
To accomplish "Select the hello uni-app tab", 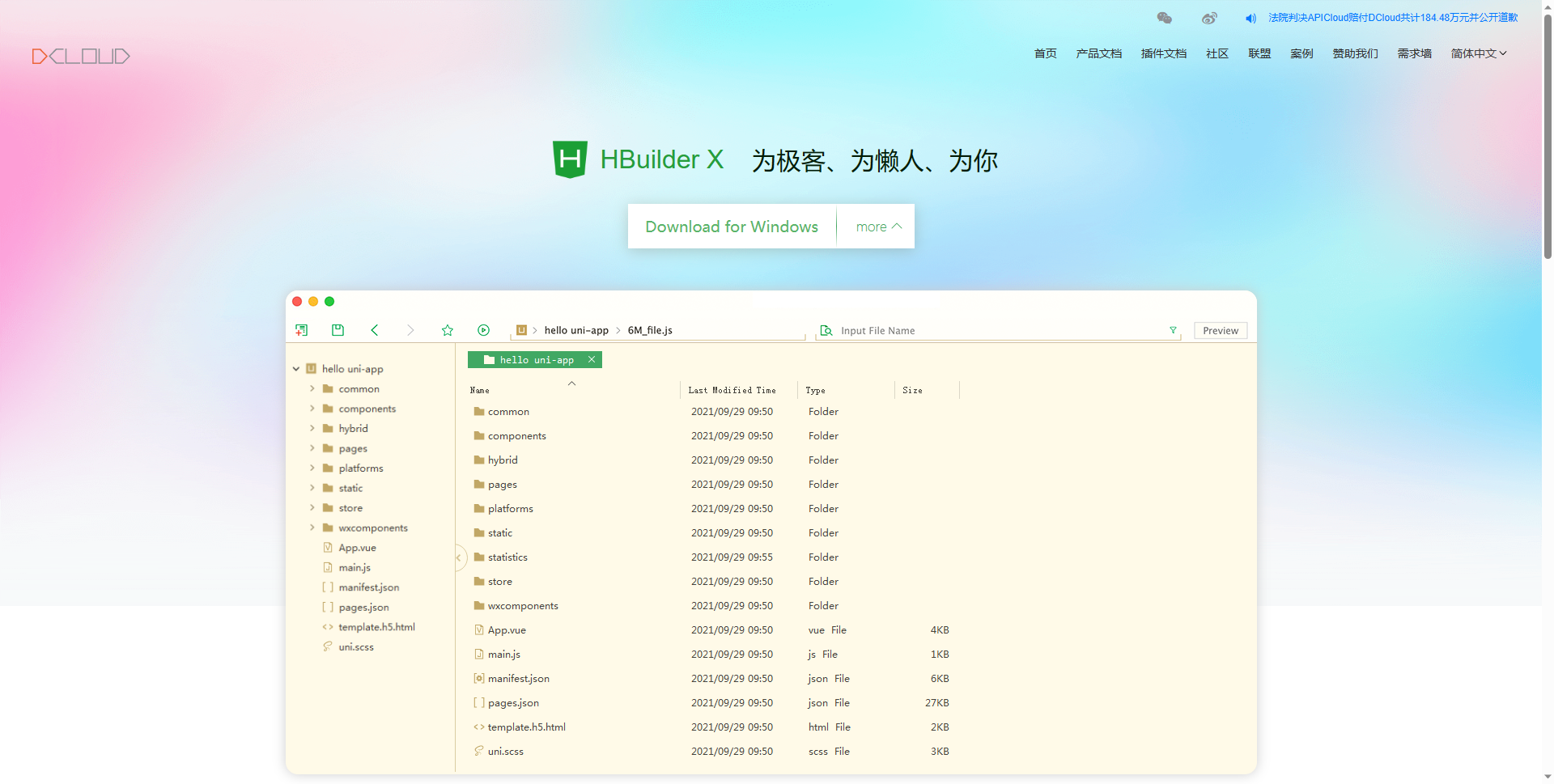I will 536,359.
